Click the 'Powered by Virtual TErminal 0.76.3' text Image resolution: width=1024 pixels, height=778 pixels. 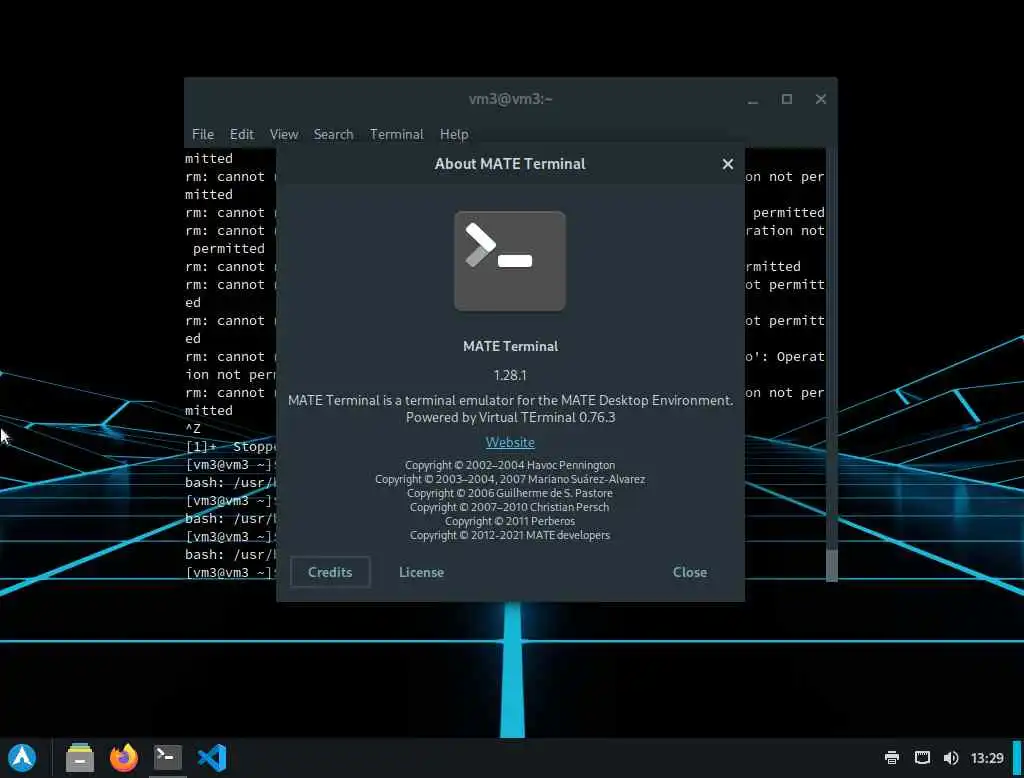click(x=510, y=417)
